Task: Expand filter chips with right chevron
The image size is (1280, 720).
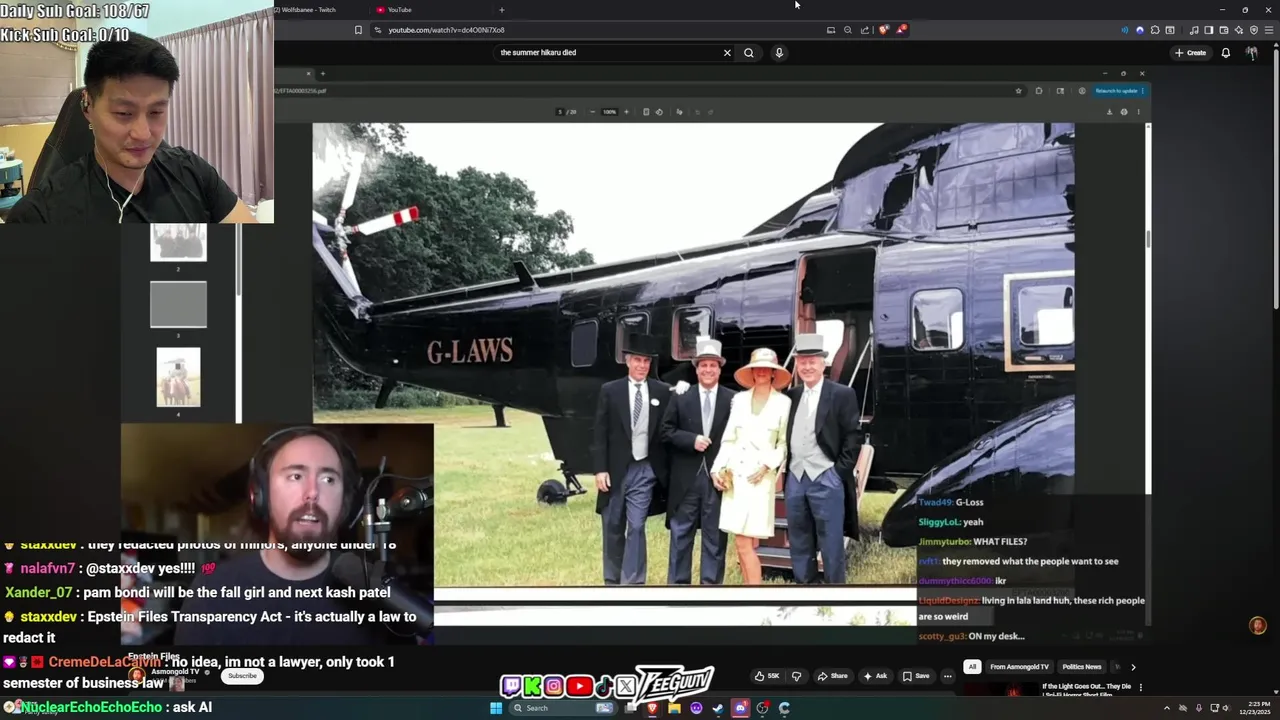Action: (x=1133, y=667)
